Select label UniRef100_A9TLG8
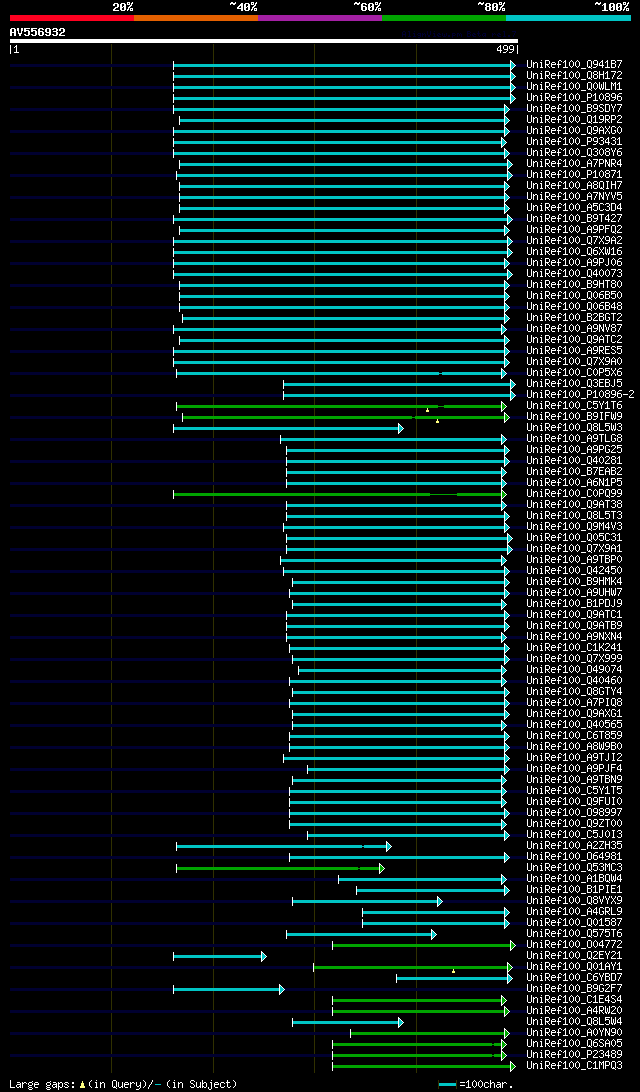640x1092 pixels. coord(575,439)
